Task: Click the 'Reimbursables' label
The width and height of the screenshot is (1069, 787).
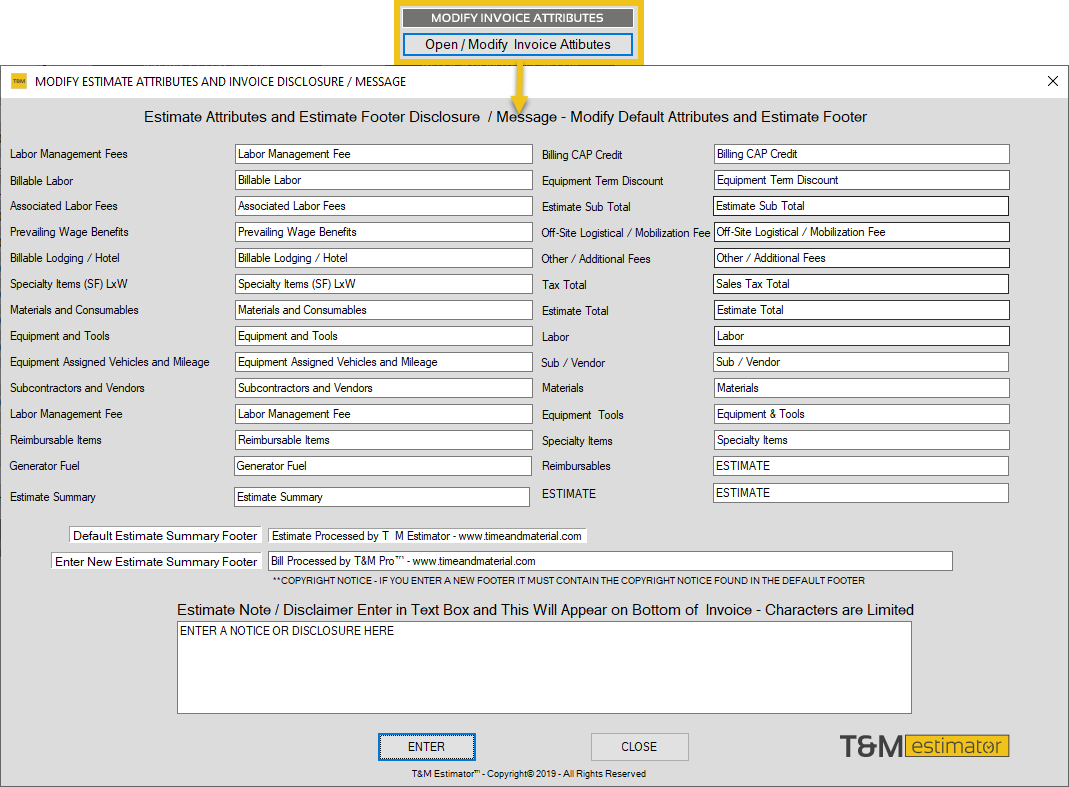Action: (x=576, y=466)
